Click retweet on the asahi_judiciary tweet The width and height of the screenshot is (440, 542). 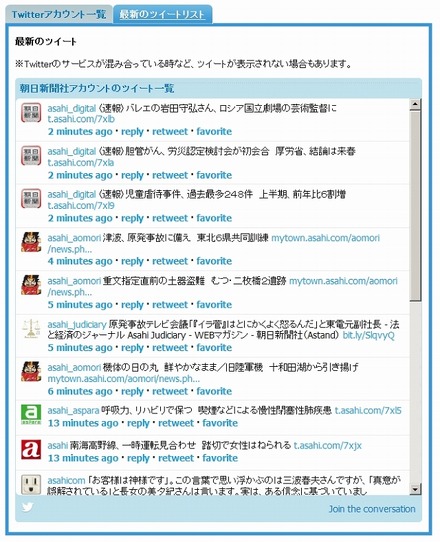click(x=170, y=347)
